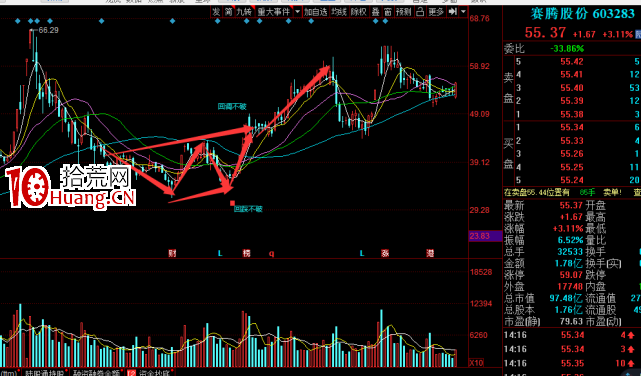Click the 外盘 value 17748
The height and width of the screenshot is (376, 641).
(570, 286)
